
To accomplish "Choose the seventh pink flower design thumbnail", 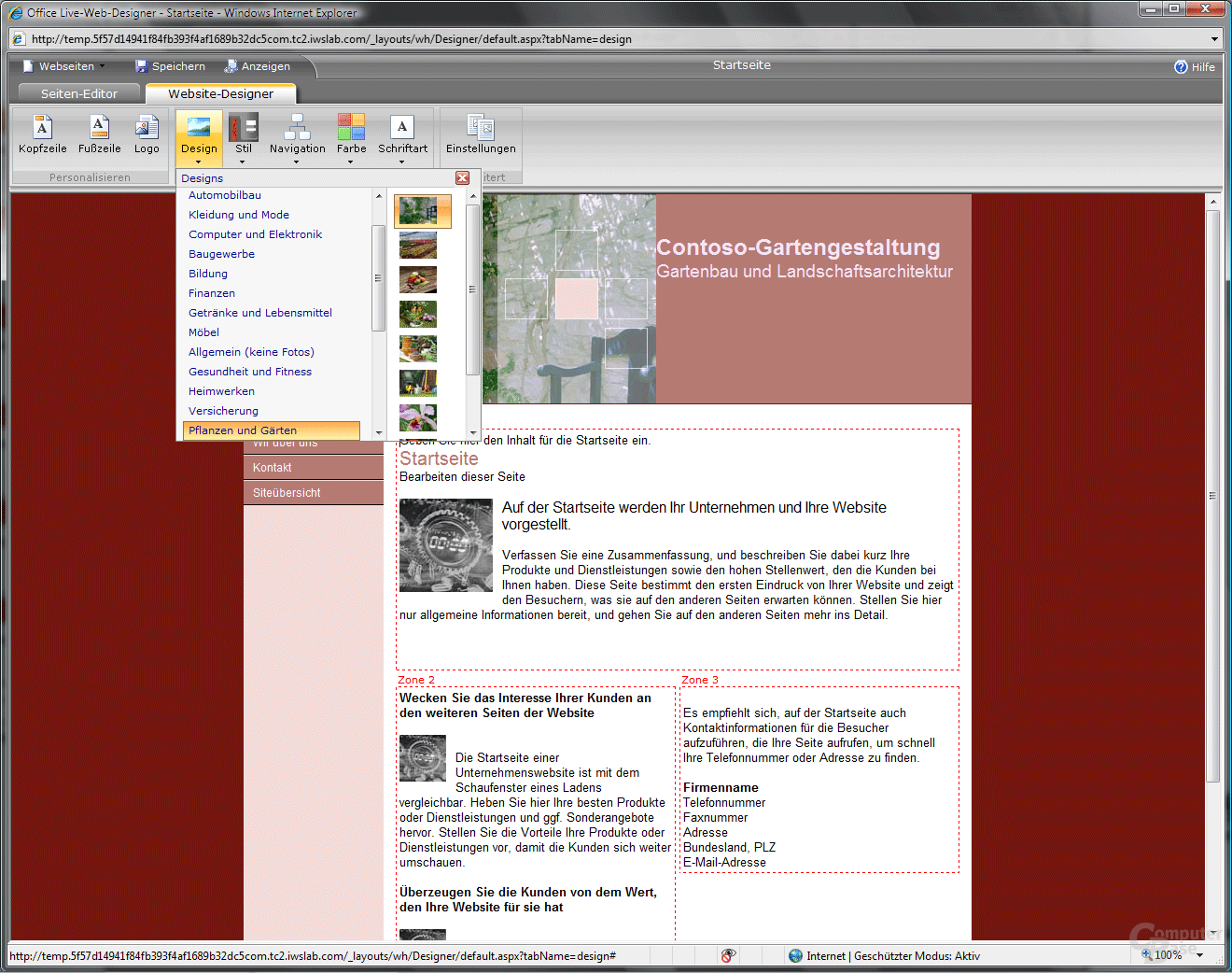I will pyautogui.click(x=418, y=417).
